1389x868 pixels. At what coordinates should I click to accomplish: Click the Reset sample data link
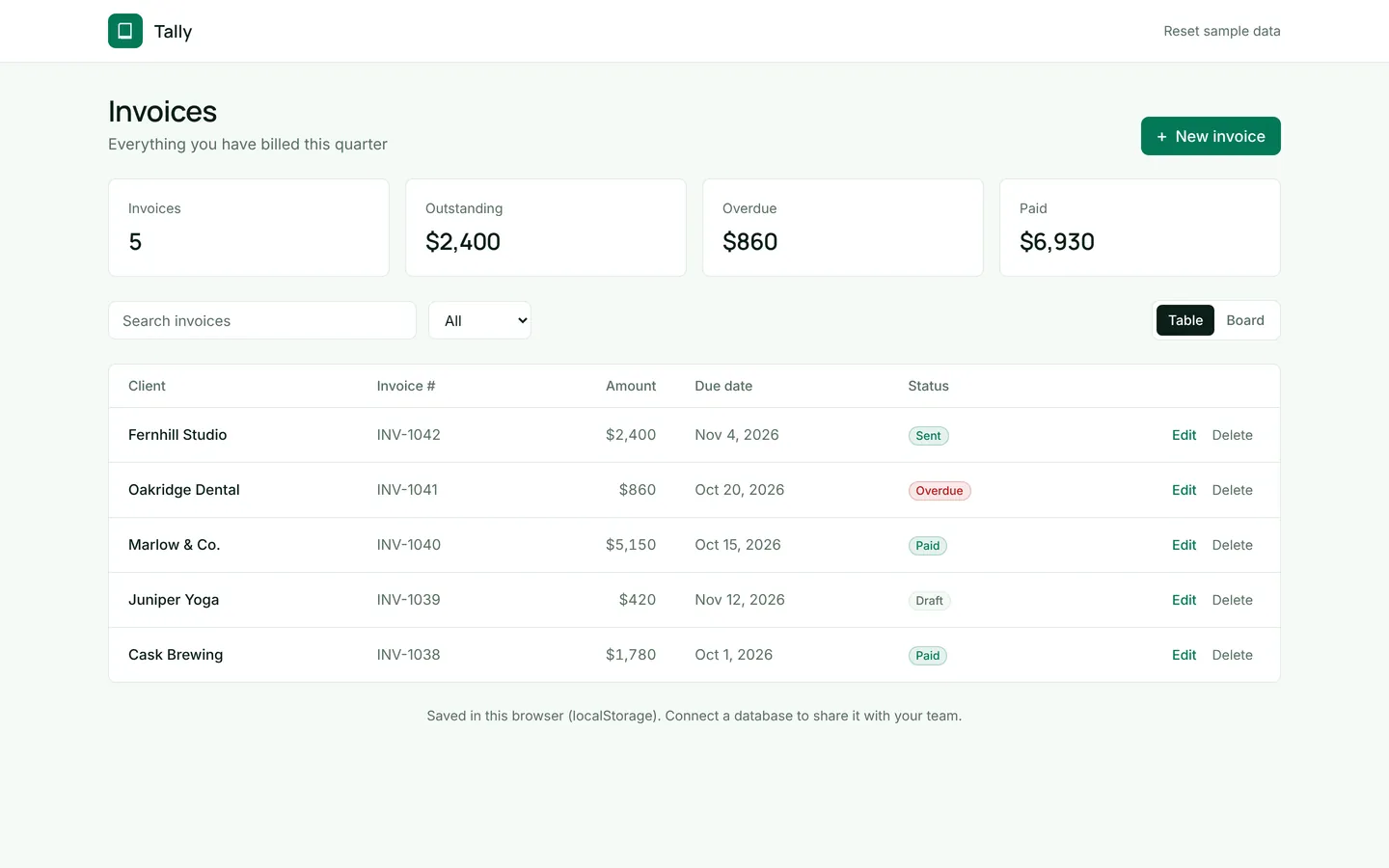(1222, 31)
